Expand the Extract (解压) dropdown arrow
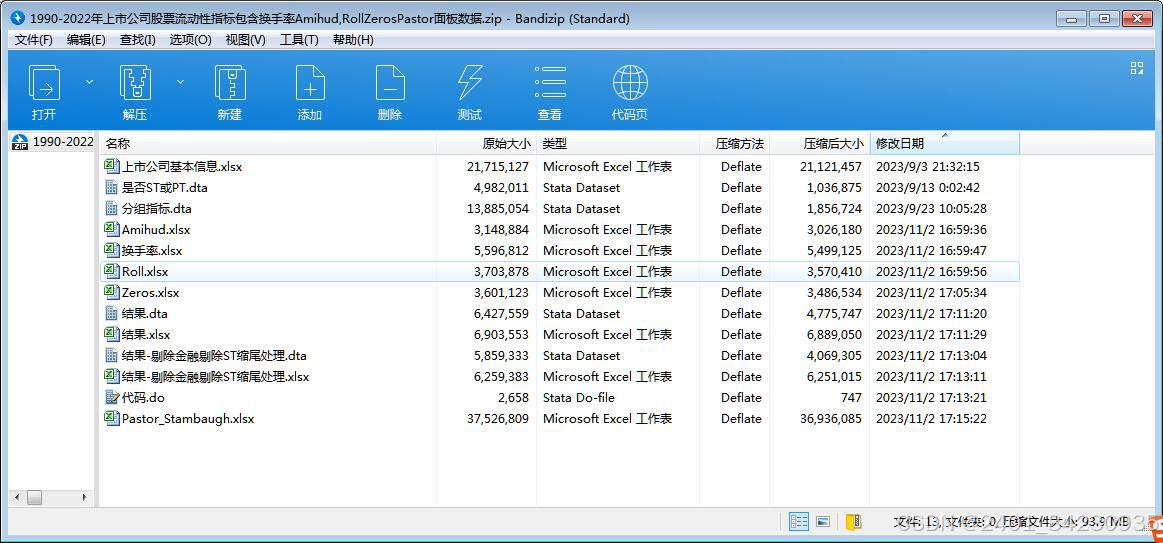The image size is (1163, 543). [x=180, y=82]
